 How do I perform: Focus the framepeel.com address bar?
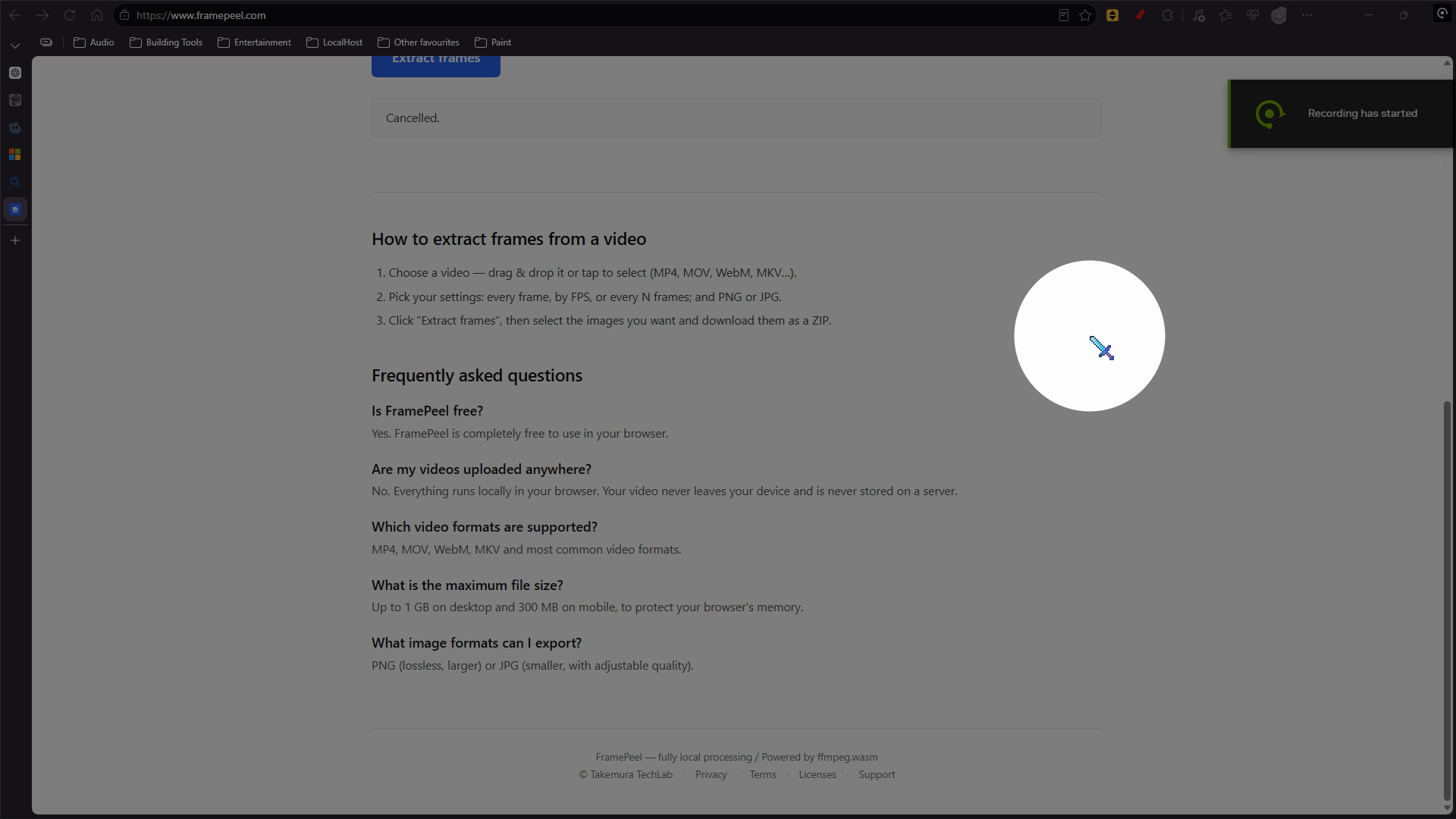coord(591,15)
